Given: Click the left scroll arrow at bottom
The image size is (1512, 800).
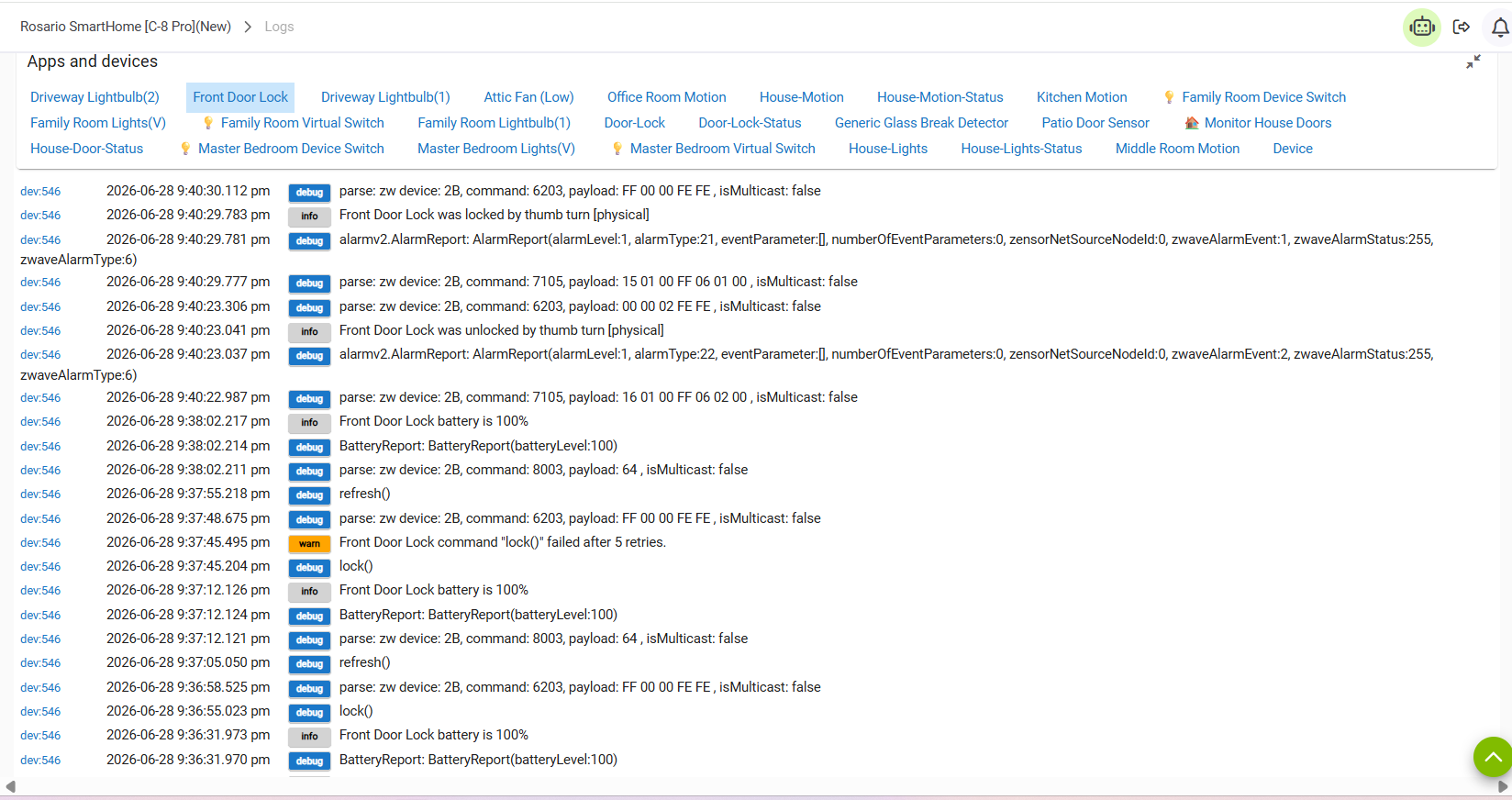Looking at the screenshot, I should [x=10, y=786].
